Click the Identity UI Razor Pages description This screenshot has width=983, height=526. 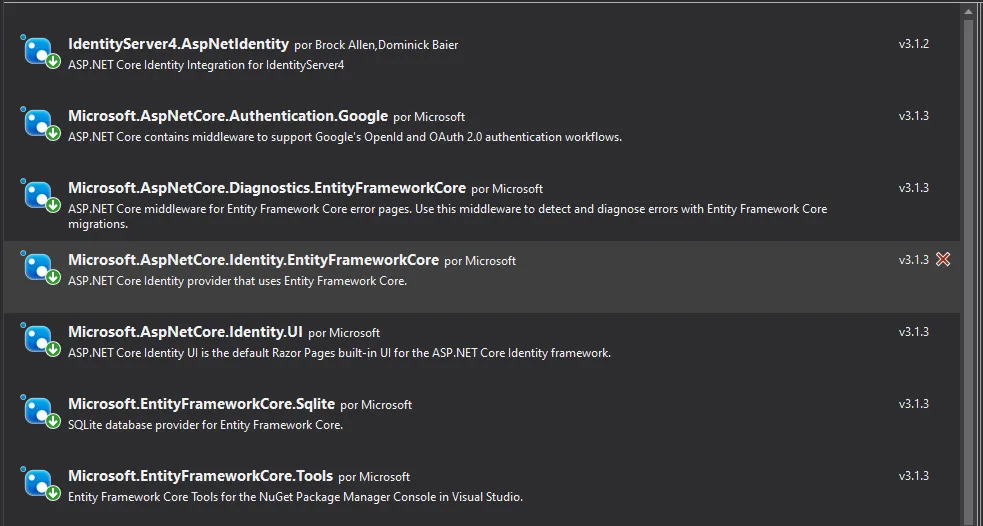pos(339,353)
